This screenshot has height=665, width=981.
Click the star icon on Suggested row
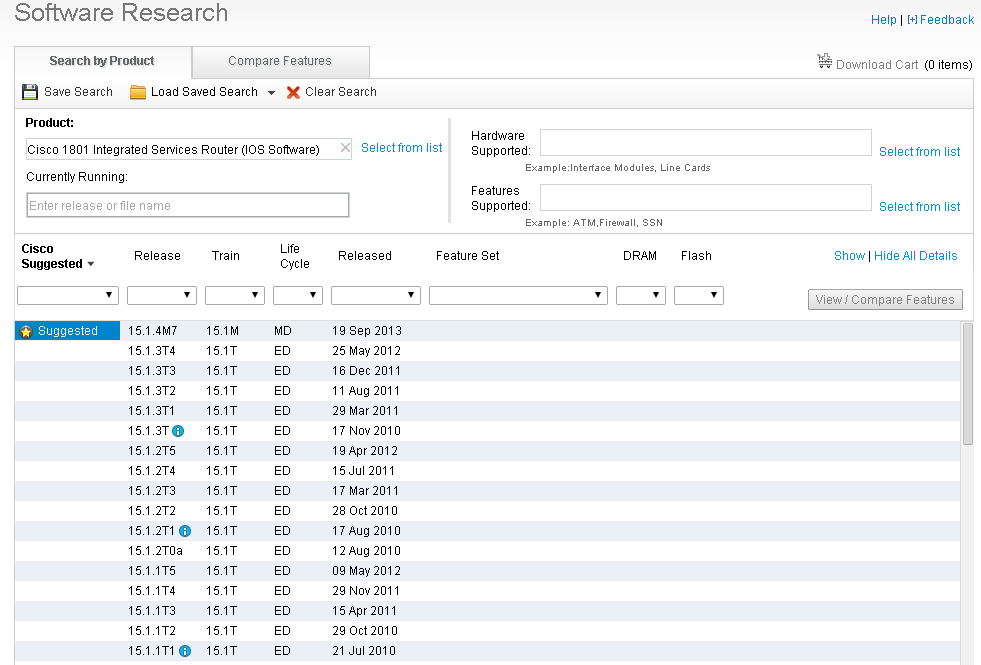pyautogui.click(x=26, y=331)
